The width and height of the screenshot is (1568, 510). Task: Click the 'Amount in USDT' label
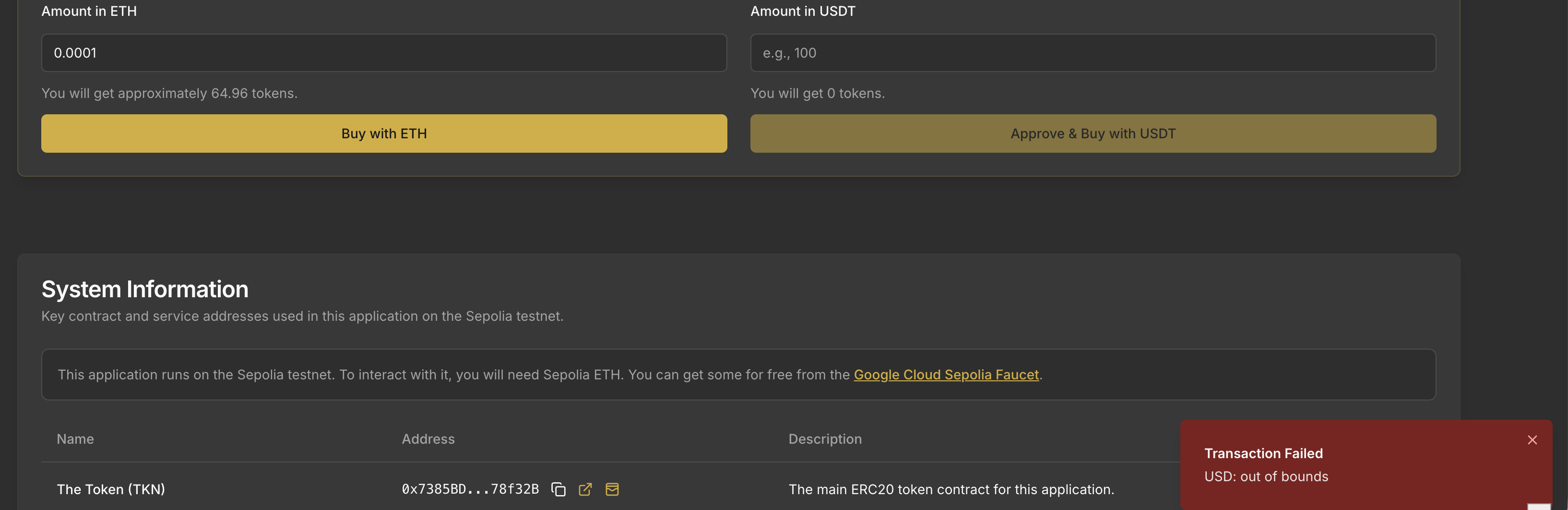(802, 11)
